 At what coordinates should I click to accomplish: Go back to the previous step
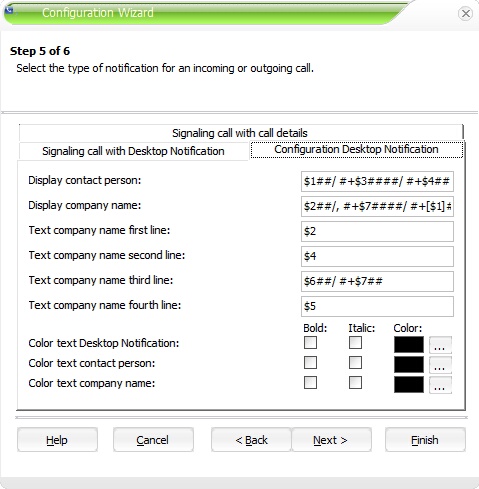click(251, 440)
